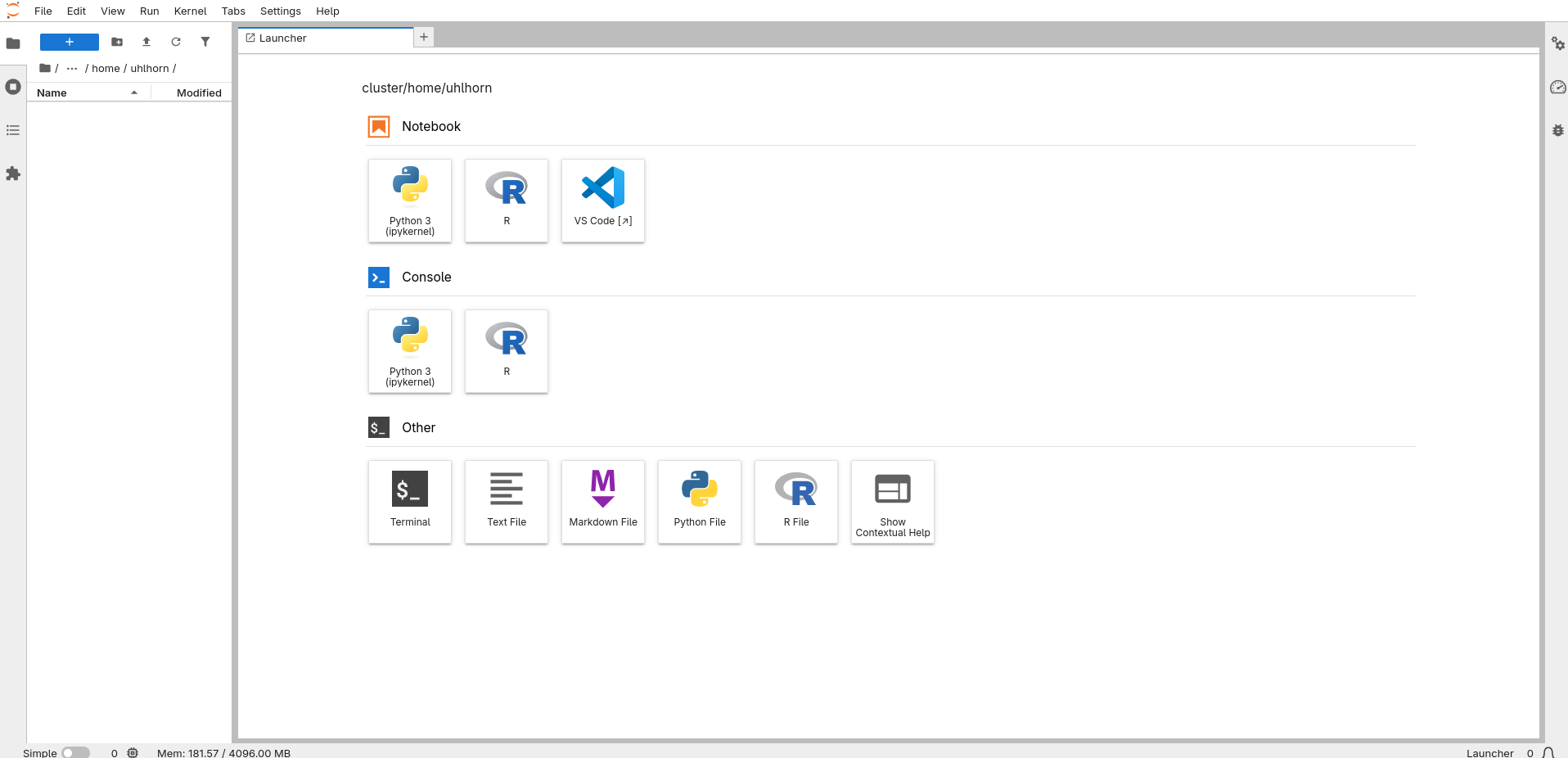Sort files by Modified column
This screenshot has height=758, width=1568.
[x=199, y=93]
